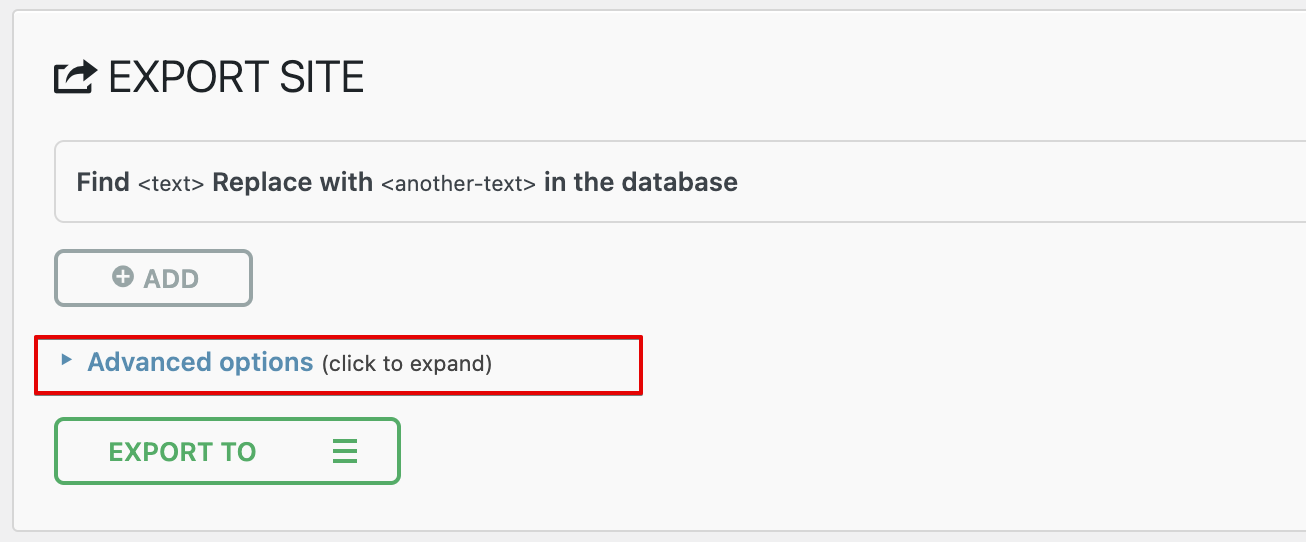Click the export arrow icon beside heading

coord(75,77)
